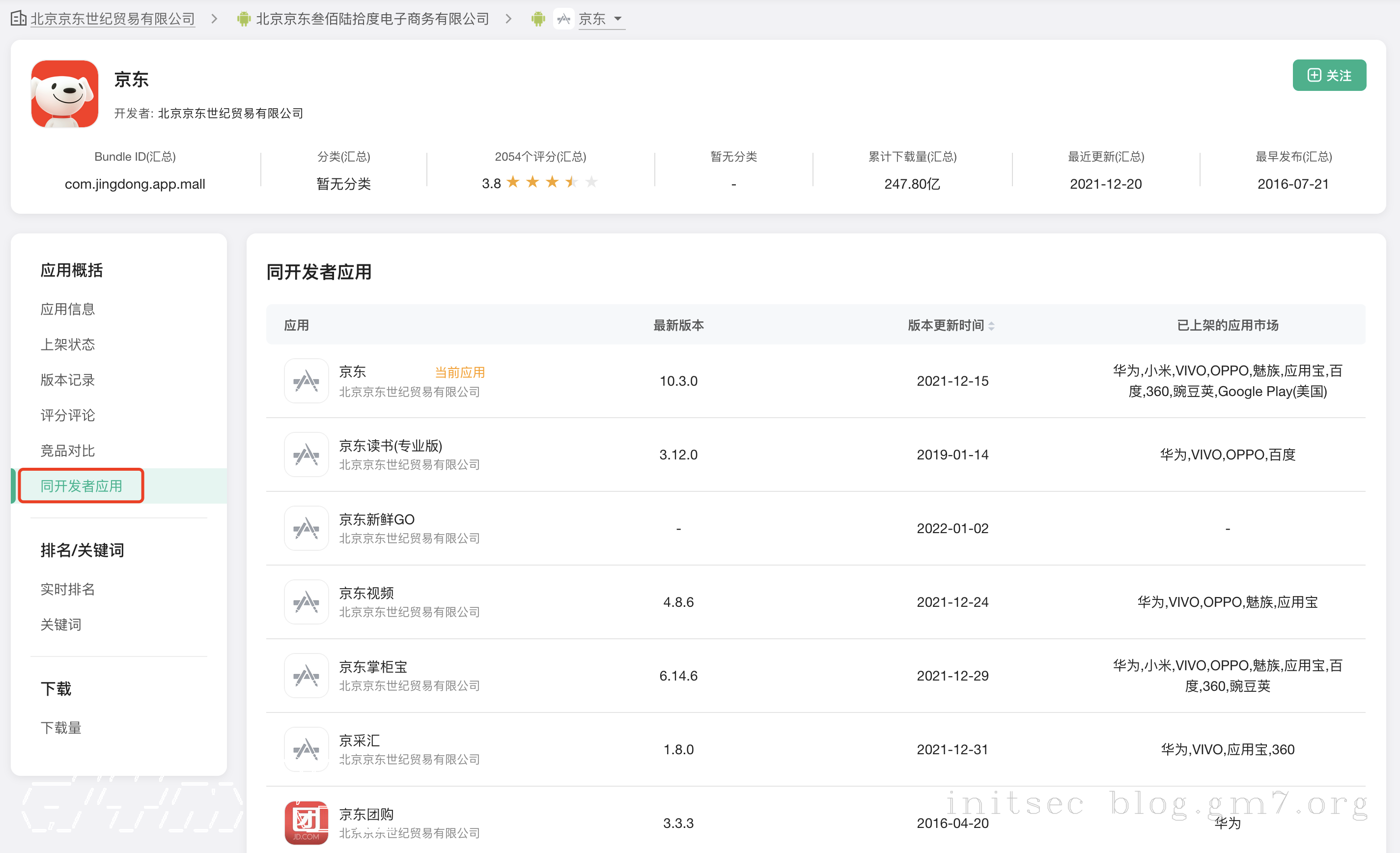This screenshot has height=853, width=1400.
Task: Open the 京东 app dropdown in the breadcrumb
Action: pos(617,19)
